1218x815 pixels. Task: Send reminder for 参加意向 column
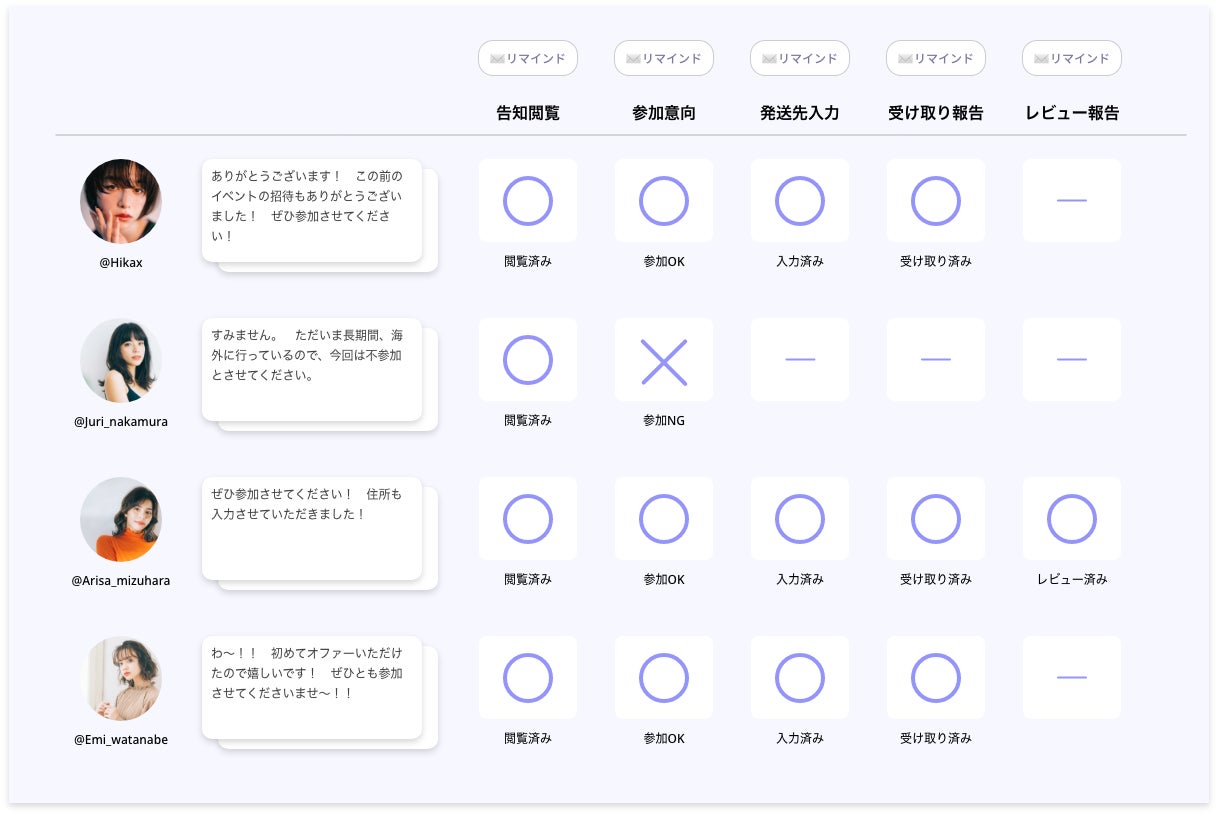pos(664,58)
